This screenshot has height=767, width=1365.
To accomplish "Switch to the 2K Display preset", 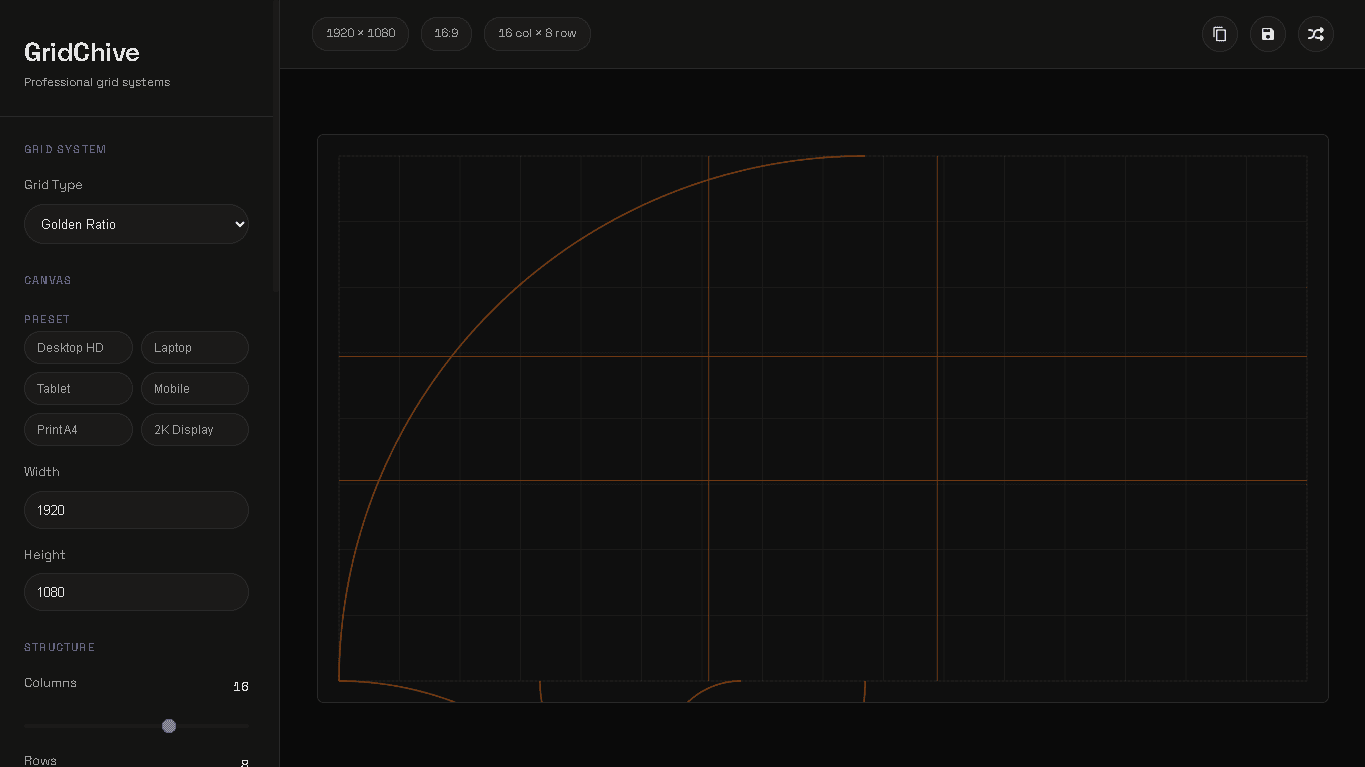I will tap(194, 430).
